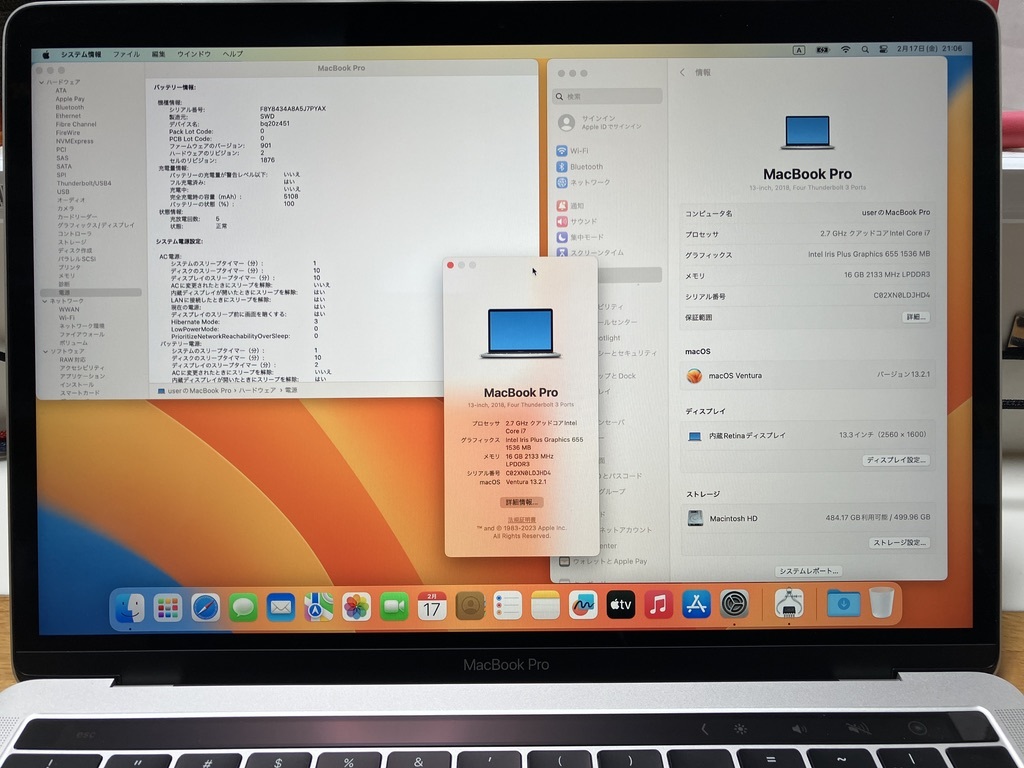Open the Apple menu
This screenshot has width=1024, height=768.
click(46, 55)
